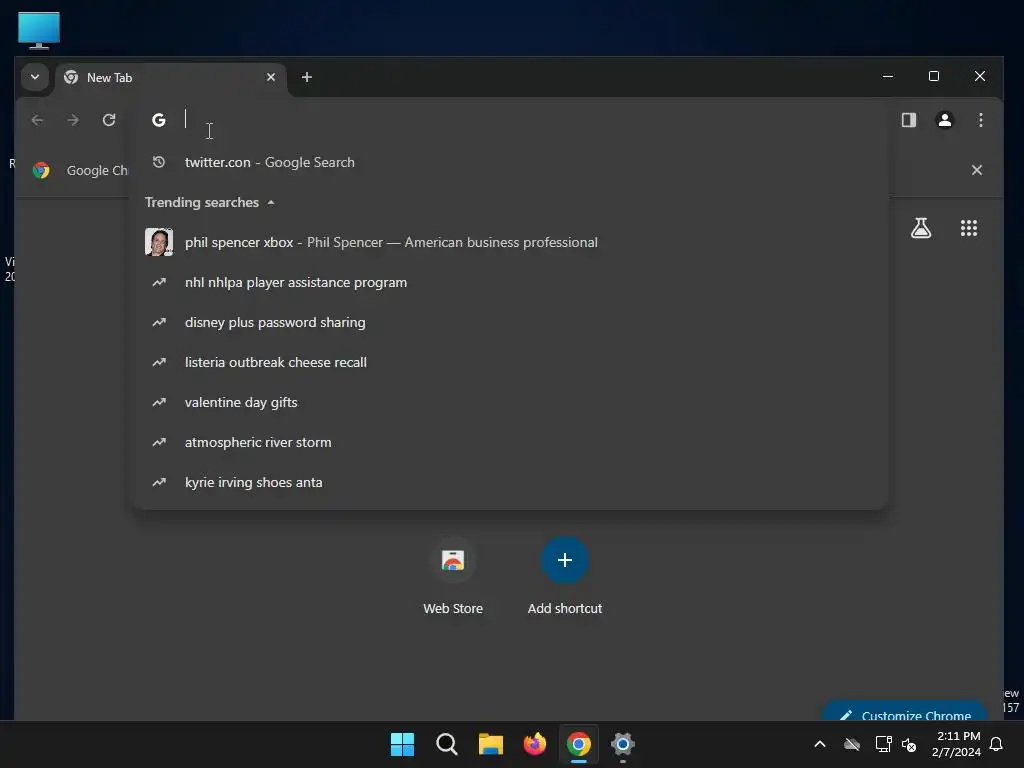The image size is (1024, 768).
Task: Click Phil Spencer thumbnail photo
Action: click(x=159, y=242)
